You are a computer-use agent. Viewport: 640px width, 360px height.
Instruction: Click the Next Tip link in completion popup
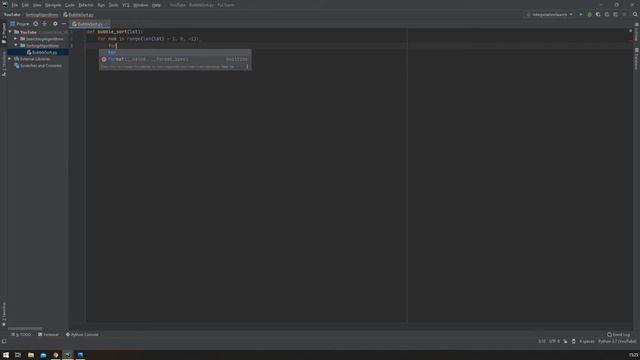pos(228,67)
